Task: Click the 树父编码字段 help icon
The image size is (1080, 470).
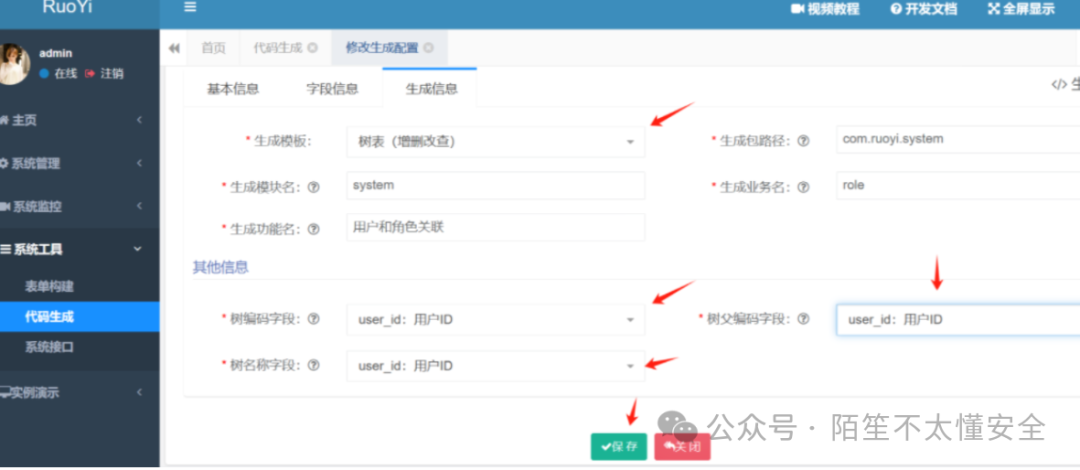Action: 802,318
